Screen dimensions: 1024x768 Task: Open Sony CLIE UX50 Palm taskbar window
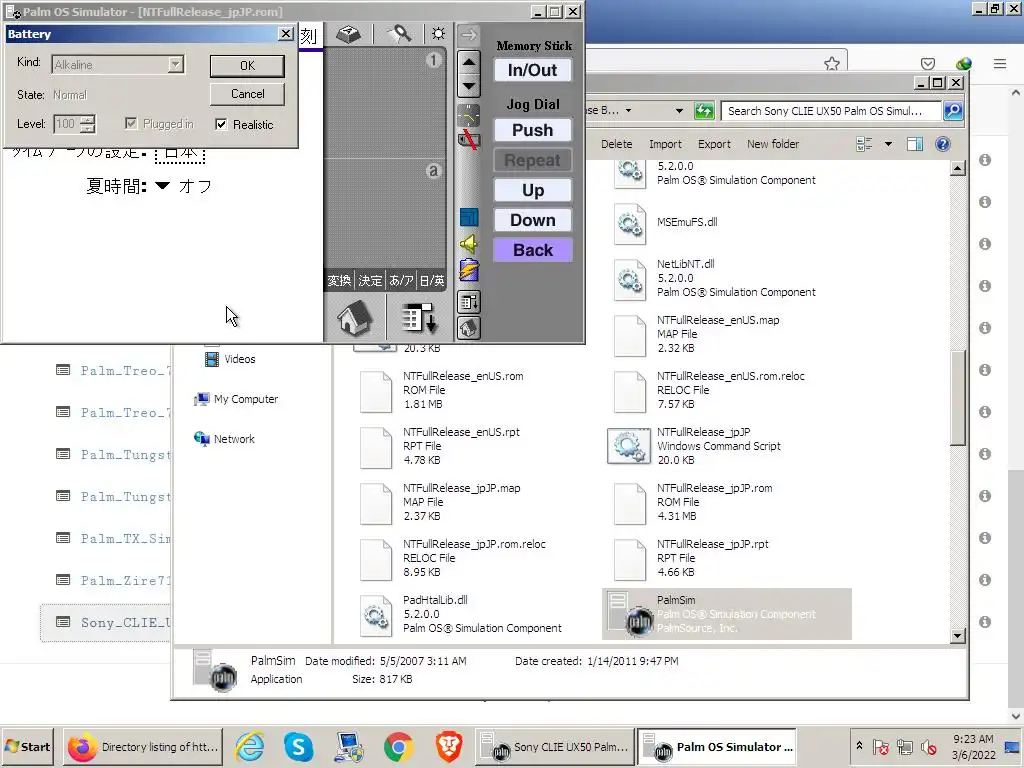click(x=554, y=746)
